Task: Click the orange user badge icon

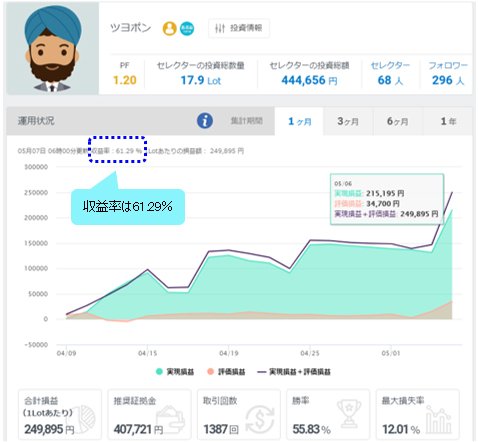Action: coord(169,28)
